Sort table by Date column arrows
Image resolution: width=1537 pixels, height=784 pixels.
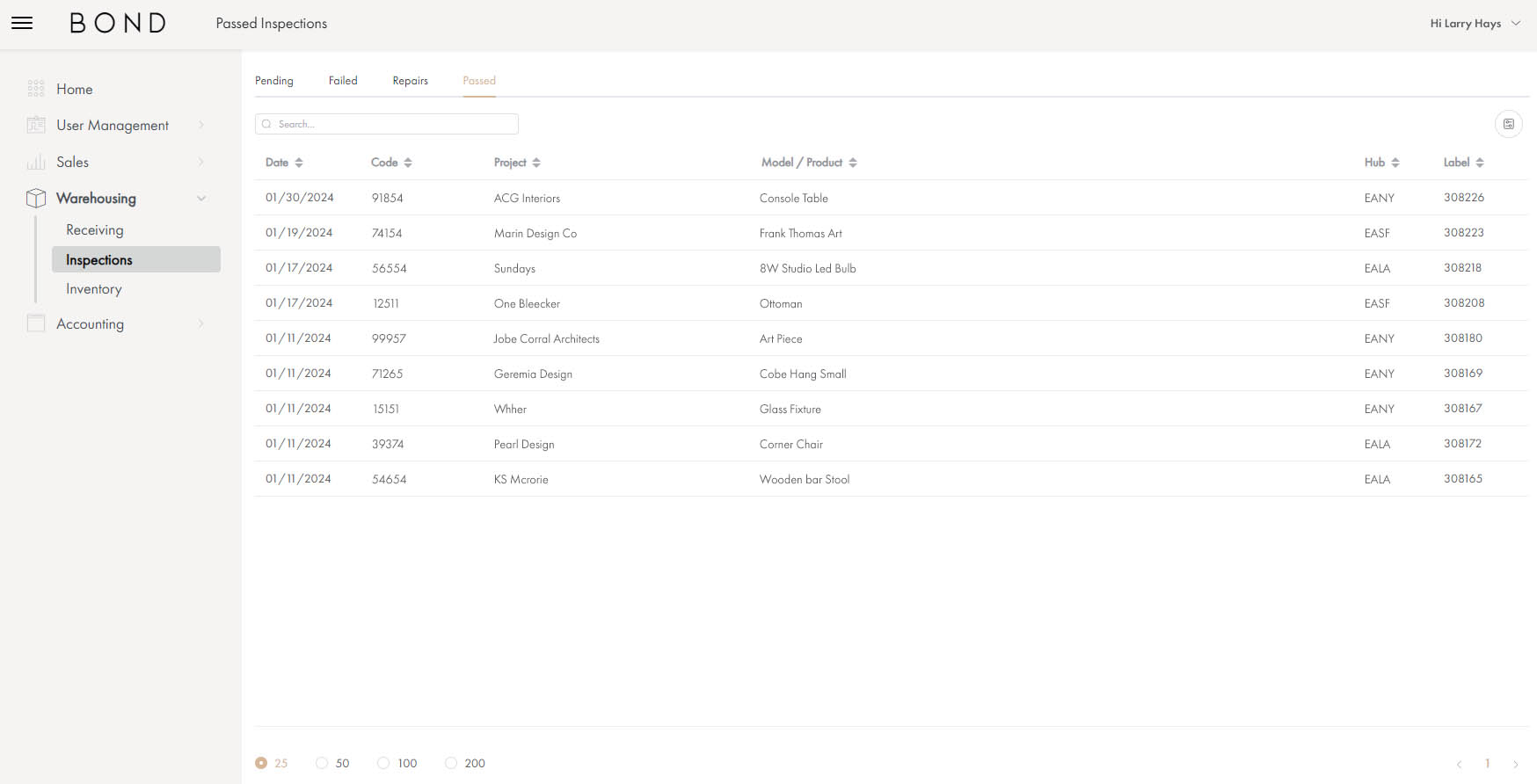pos(299,163)
